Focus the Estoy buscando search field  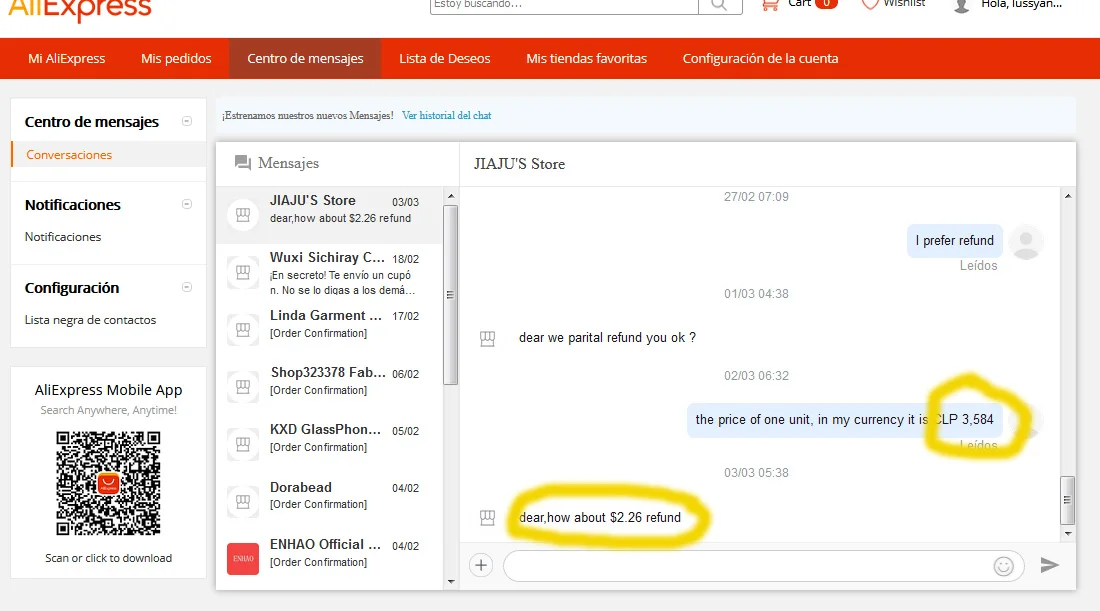[564, 5]
